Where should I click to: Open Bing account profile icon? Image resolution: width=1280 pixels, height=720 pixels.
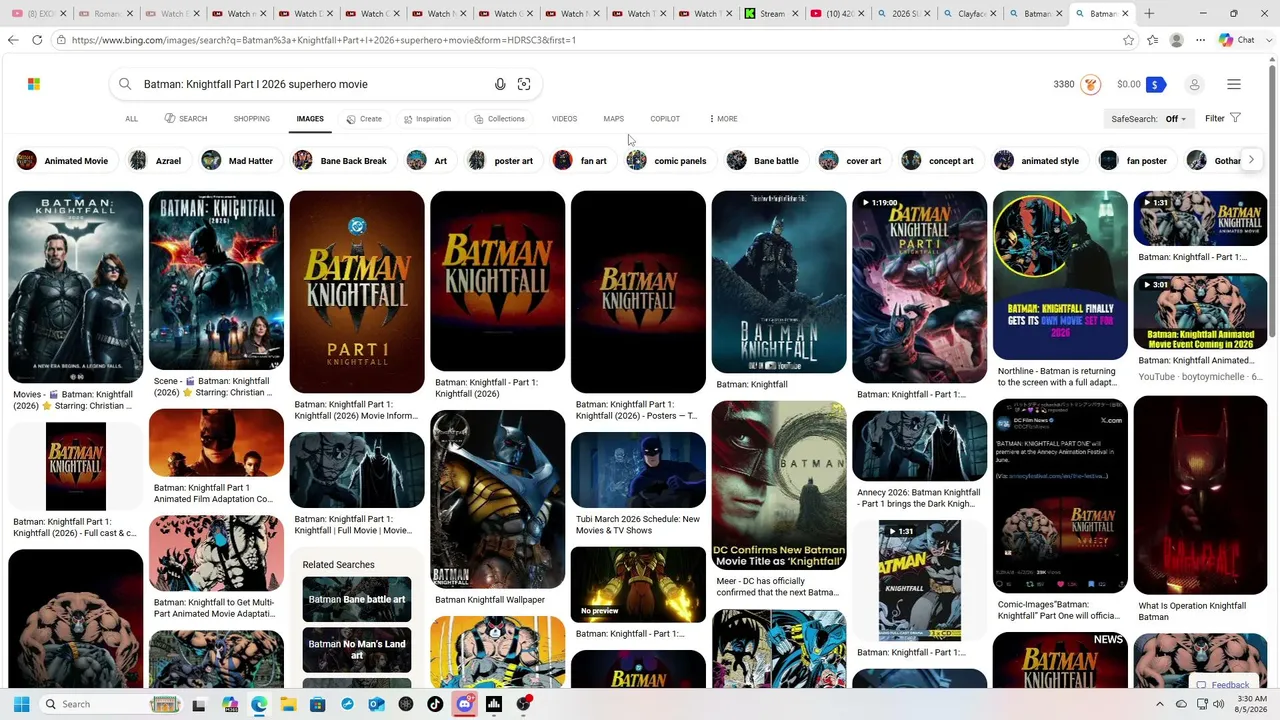pos(1194,84)
